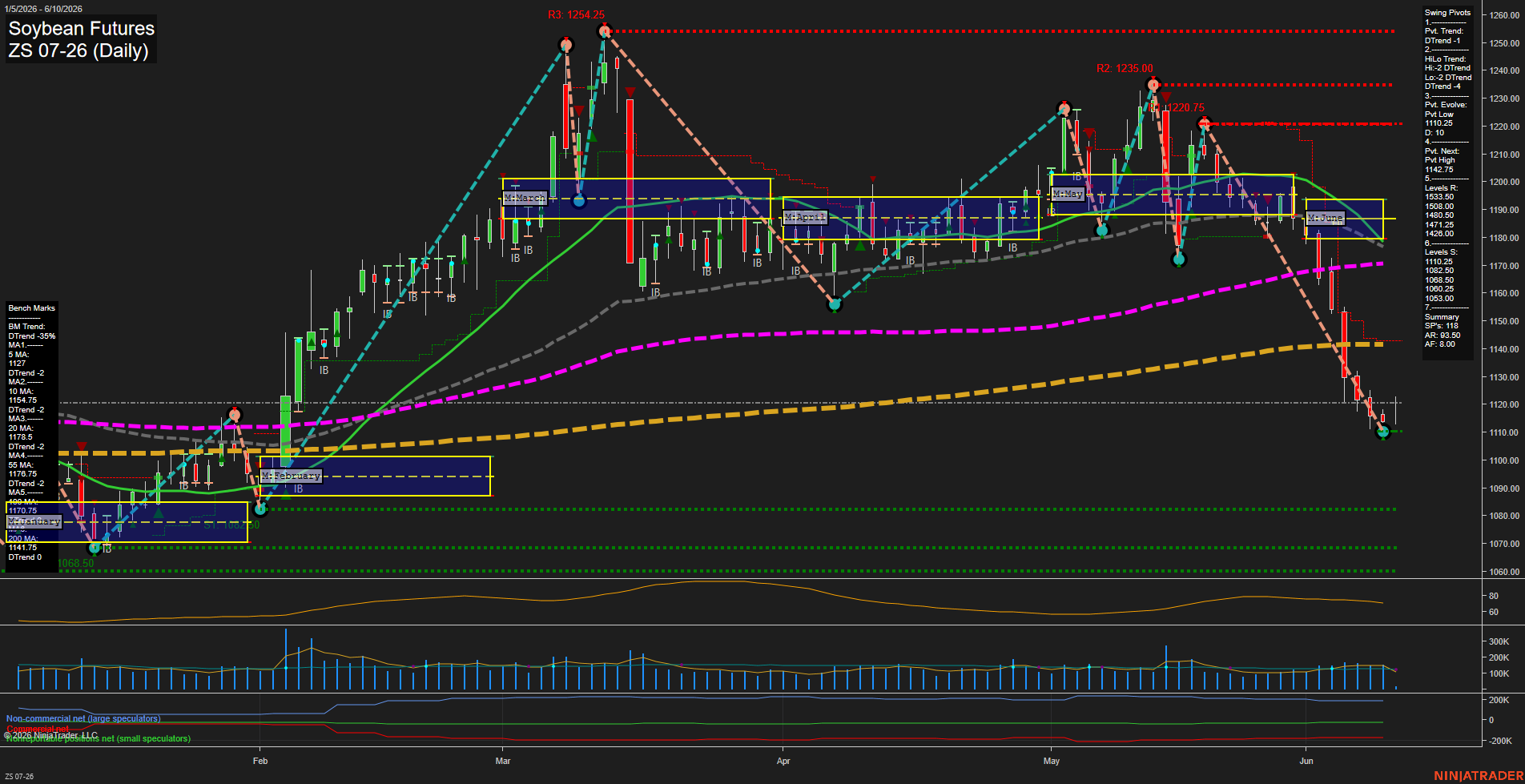This screenshot has width=1525, height=784.
Task: Select the R2: 1235.00 resistance label
Action: (1125, 68)
